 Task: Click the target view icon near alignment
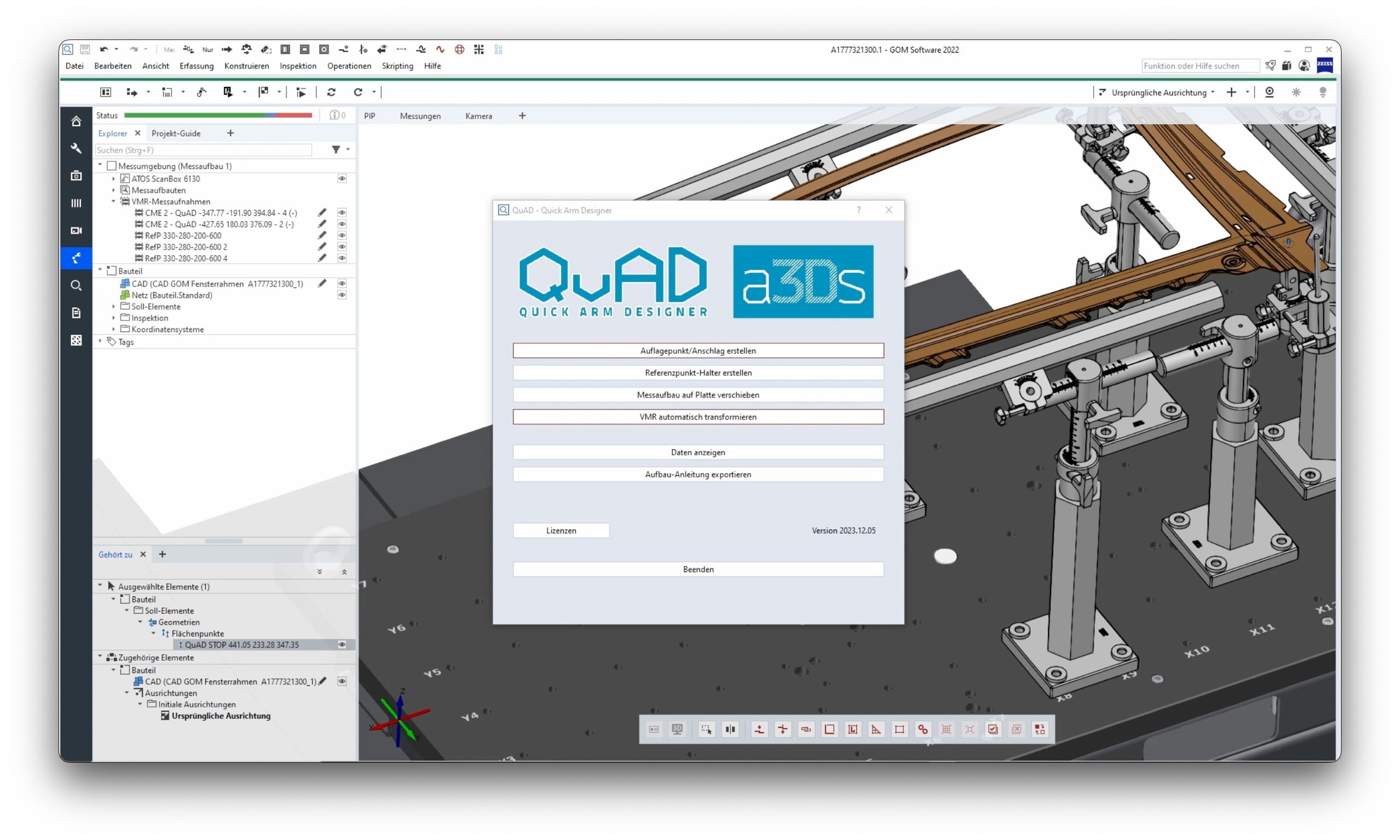pyautogui.click(x=1269, y=92)
